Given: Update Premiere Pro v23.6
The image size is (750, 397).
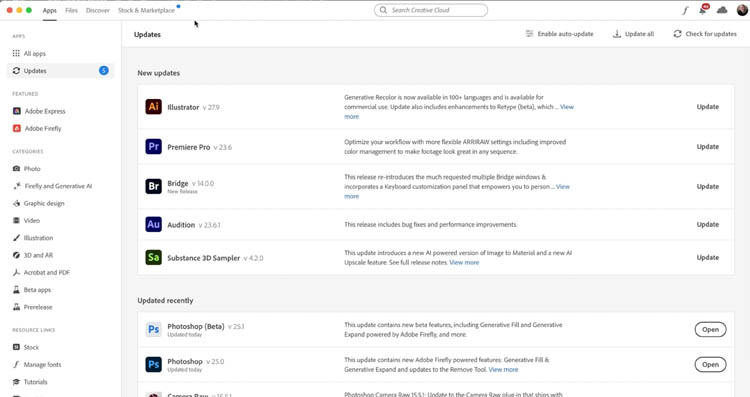Looking at the screenshot, I should 707,146.
